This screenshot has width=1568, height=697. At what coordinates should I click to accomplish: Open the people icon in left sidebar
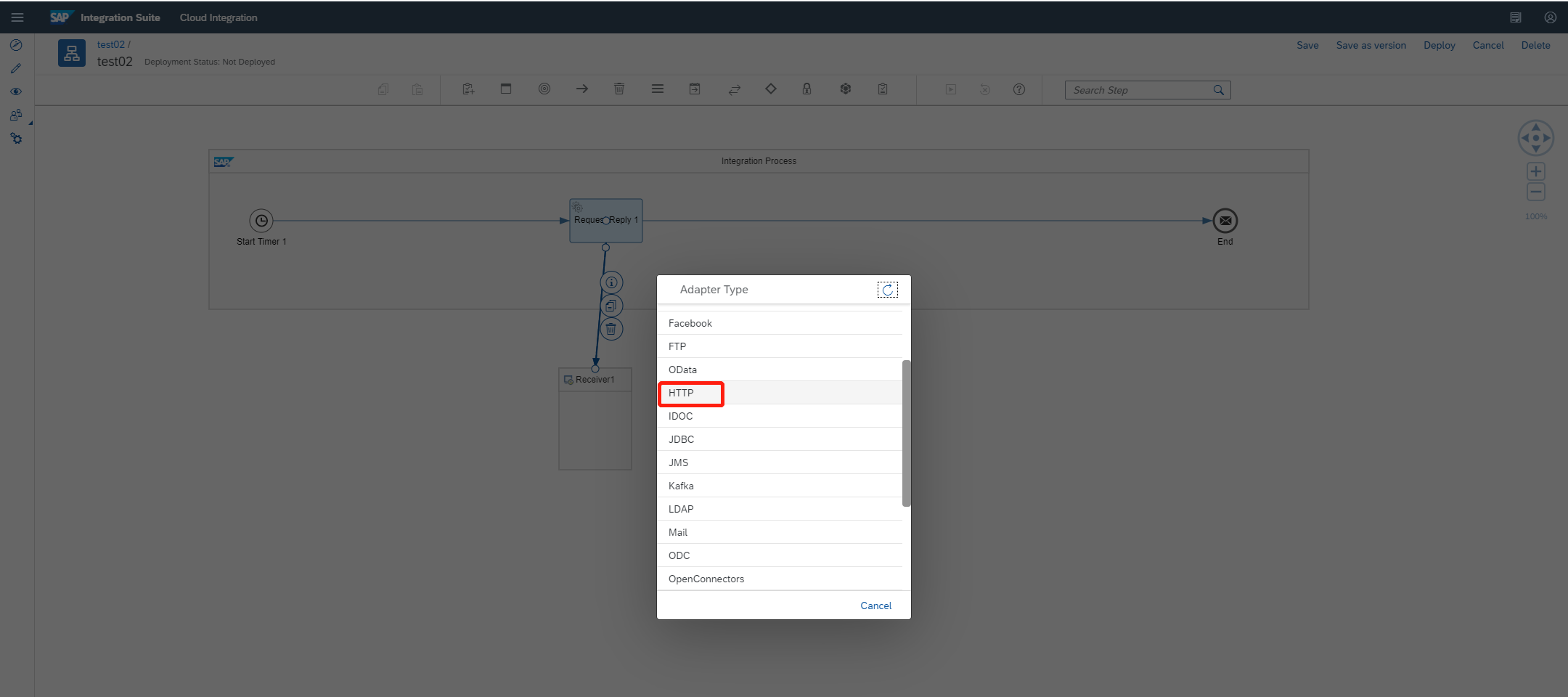point(16,115)
